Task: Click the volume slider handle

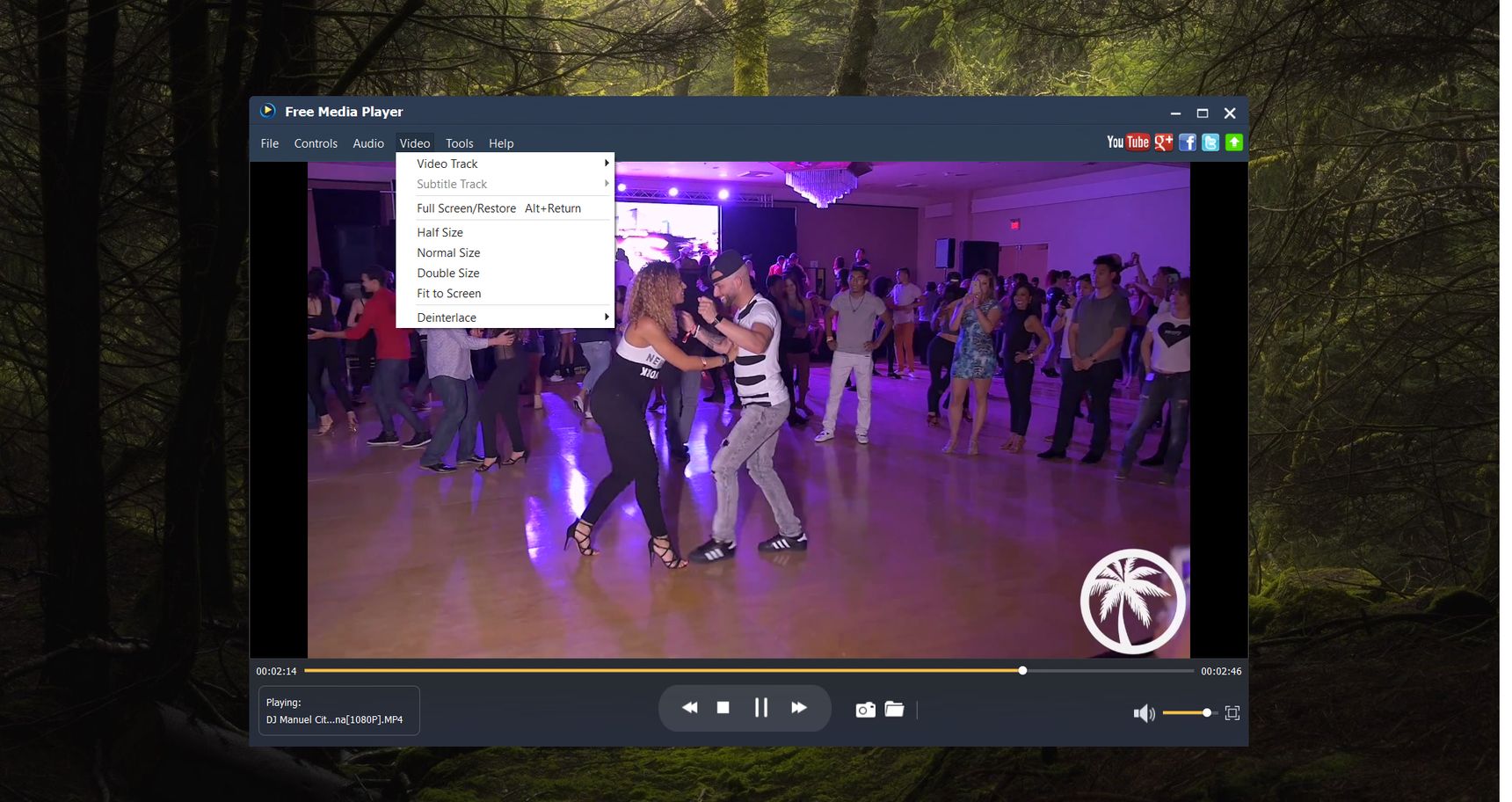Action: click(x=1207, y=713)
